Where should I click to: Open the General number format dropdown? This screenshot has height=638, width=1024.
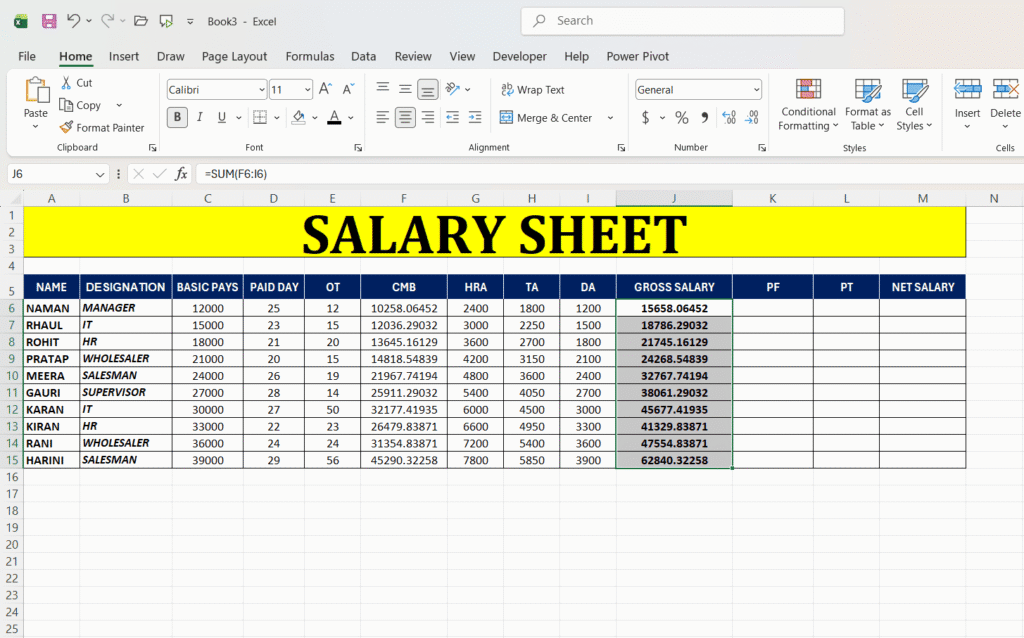756,89
